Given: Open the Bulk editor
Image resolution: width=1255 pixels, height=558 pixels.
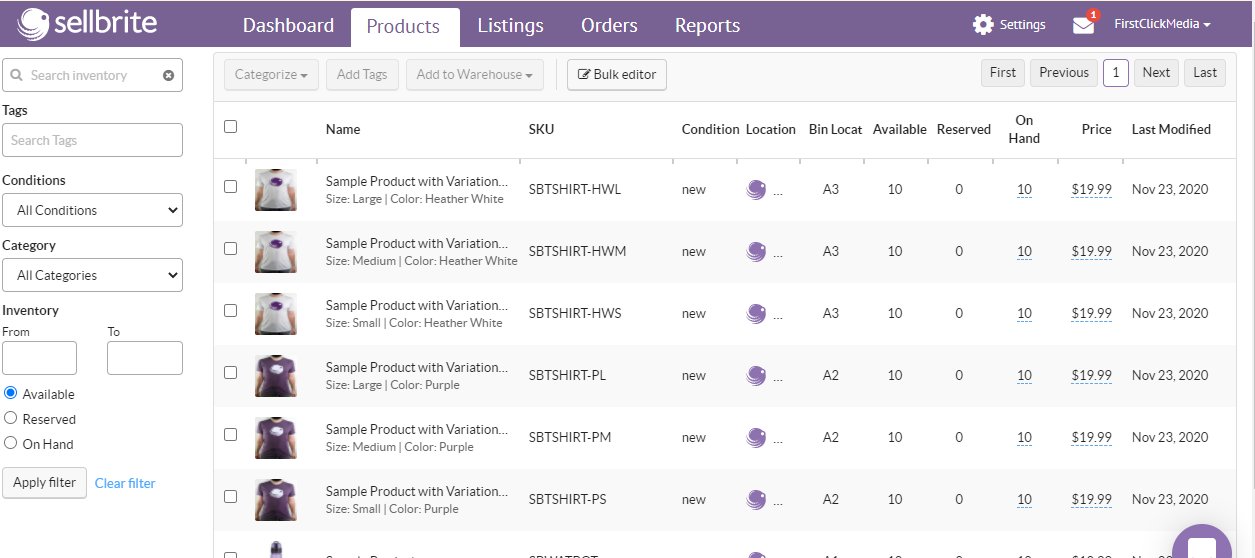Looking at the screenshot, I should (617, 75).
